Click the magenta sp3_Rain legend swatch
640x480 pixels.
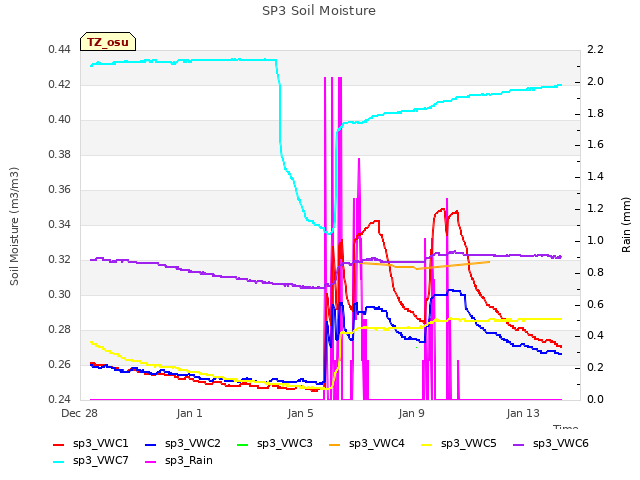click(x=151, y=462)
